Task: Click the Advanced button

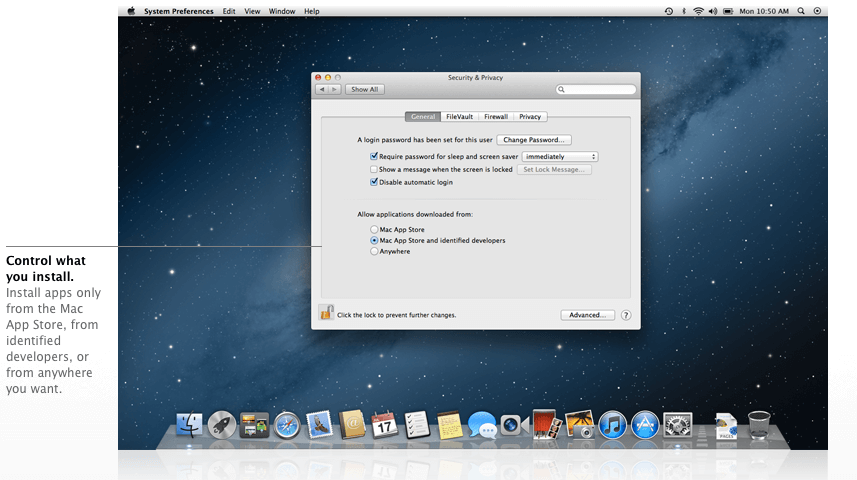Action: point(588,315)
